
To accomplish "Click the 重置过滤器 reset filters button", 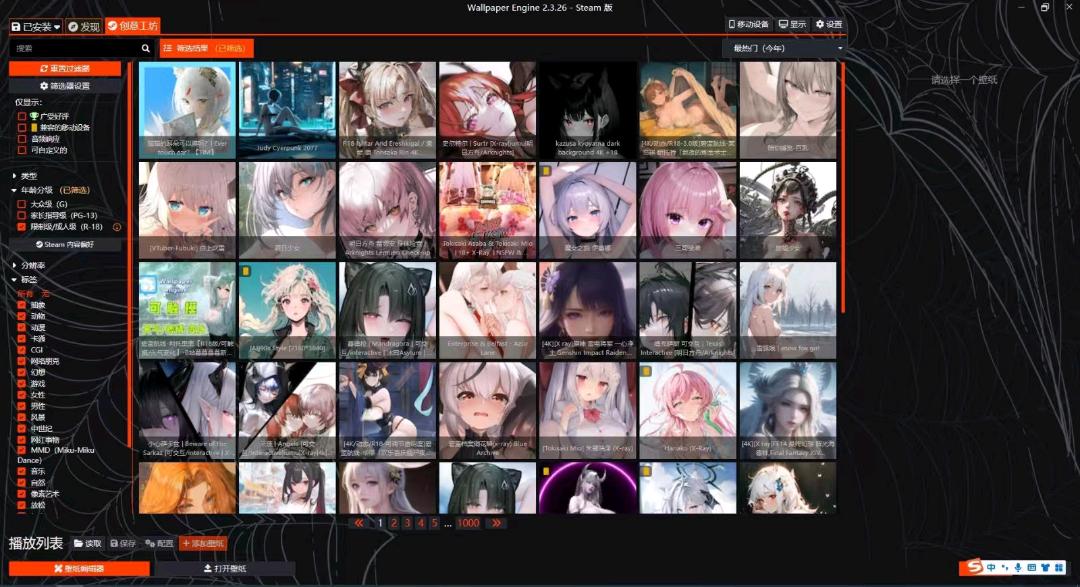I will (x=65, y=69).
